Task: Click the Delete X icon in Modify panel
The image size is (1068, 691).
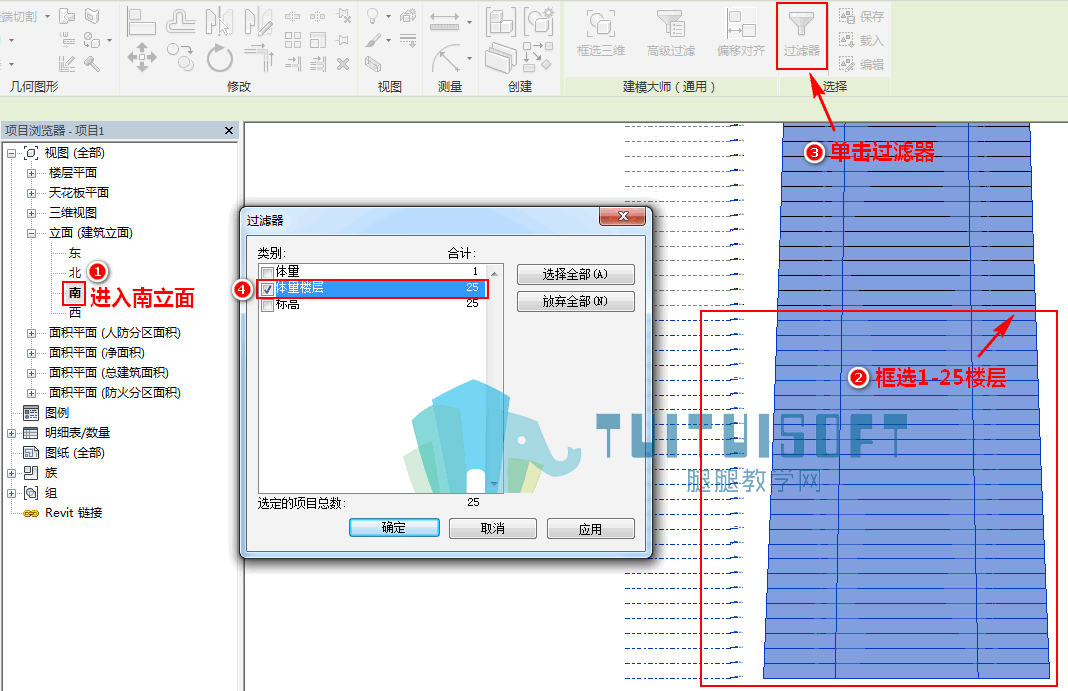Action: [343, 64]
